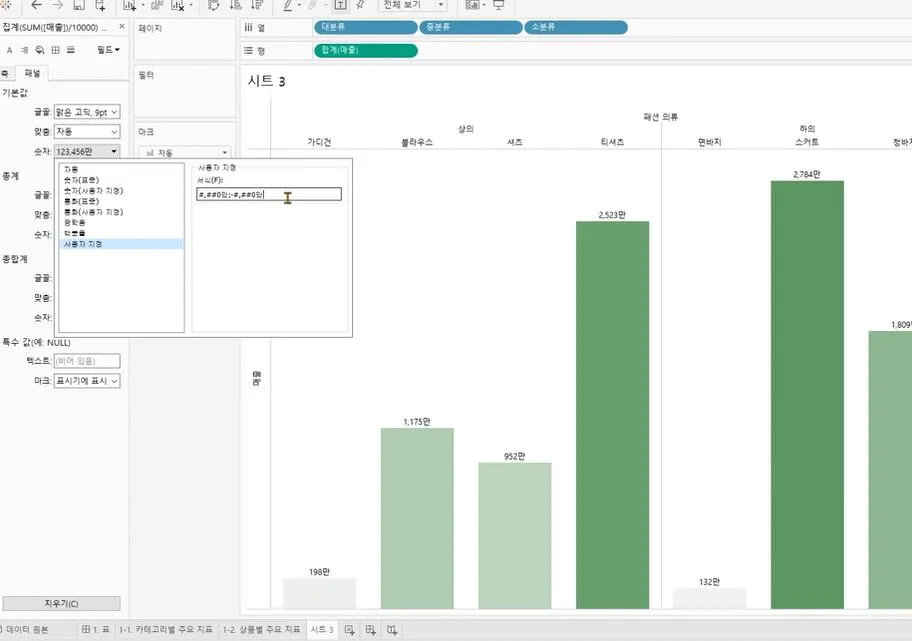Click the Clear sheet toolbar icon
Viewport: 912px width, 641px height.
[177, 5]
